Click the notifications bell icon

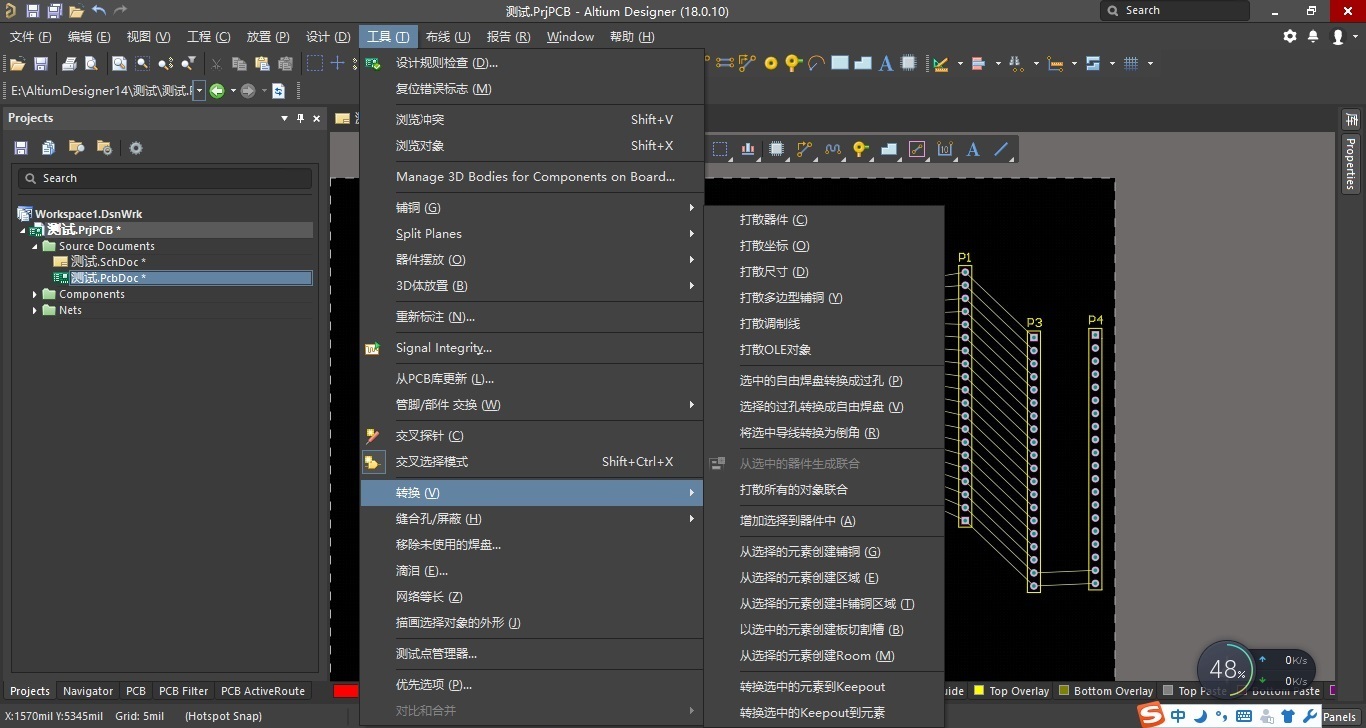pyautogui.click(x=1314, y=37)
